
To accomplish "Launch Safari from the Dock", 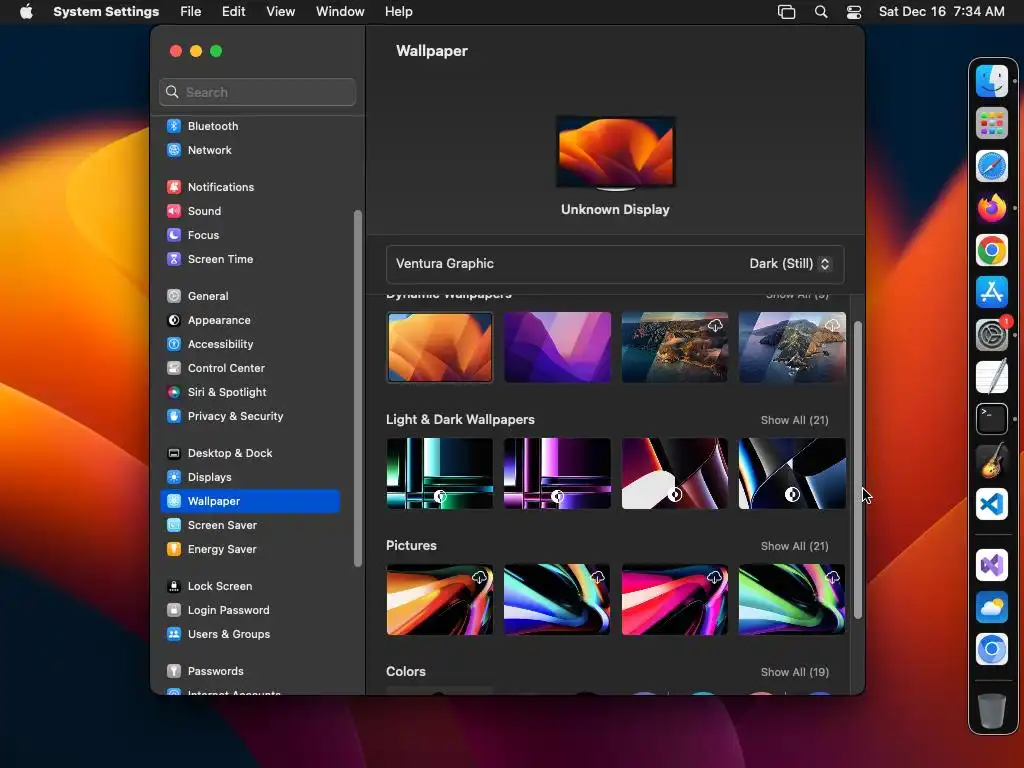I will pos(991,166).
